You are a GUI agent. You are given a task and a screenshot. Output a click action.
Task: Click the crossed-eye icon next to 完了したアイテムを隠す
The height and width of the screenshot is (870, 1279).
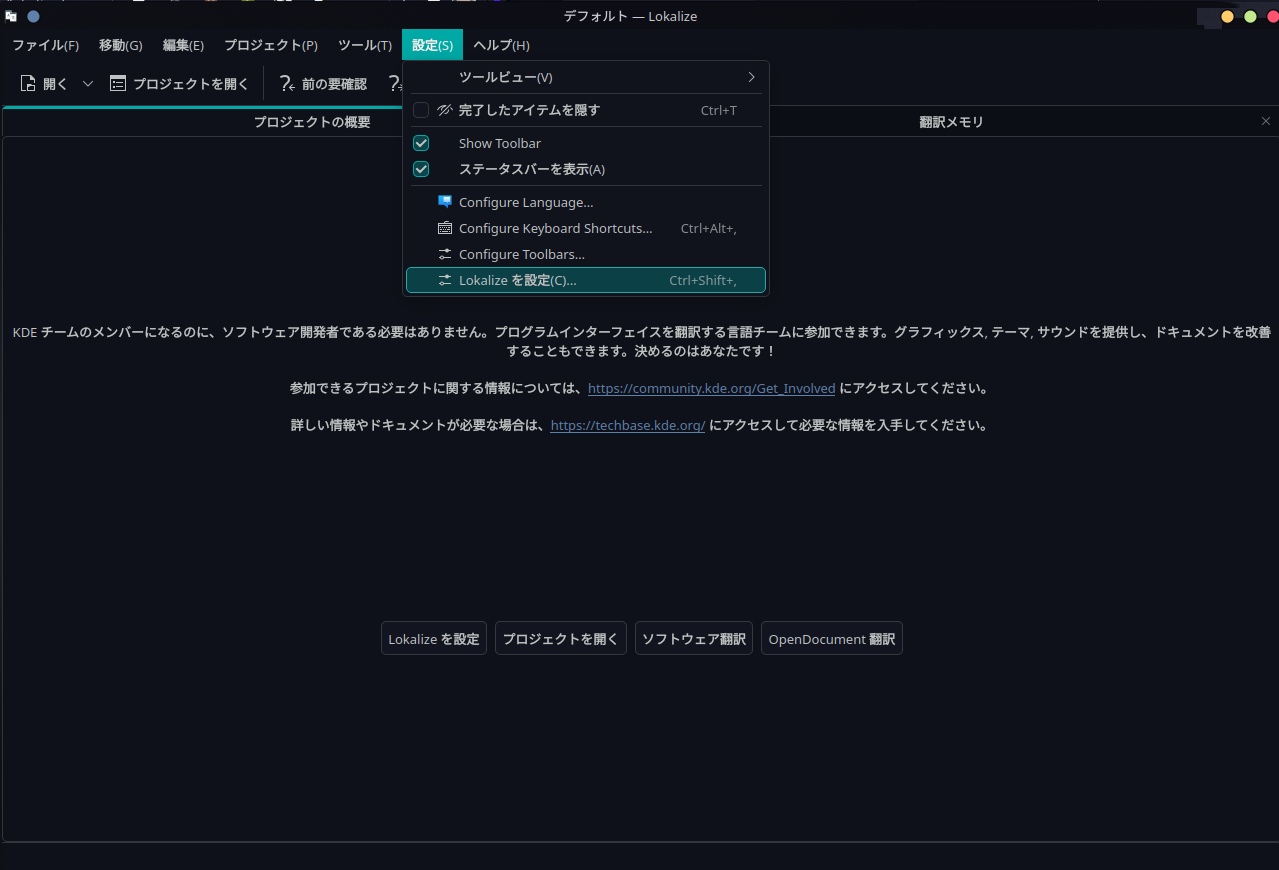[444, 110]
